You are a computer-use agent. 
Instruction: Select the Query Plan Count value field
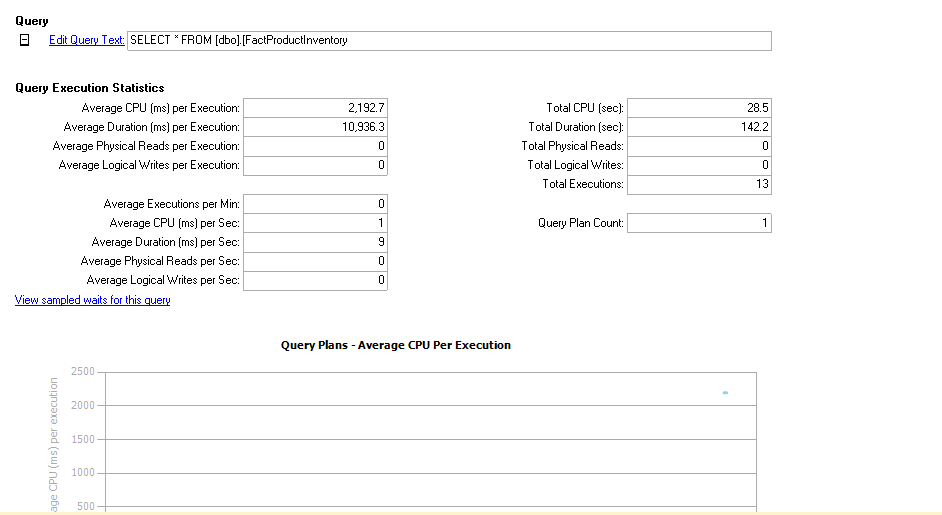click(699, 223)
